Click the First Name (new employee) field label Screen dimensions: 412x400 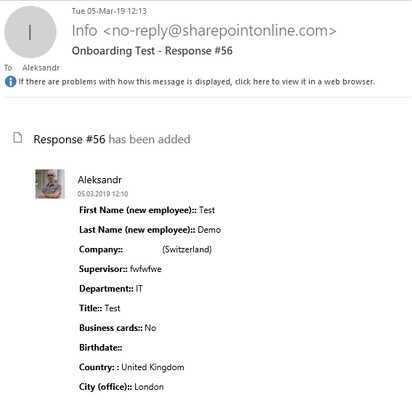(x=138, y=210)
